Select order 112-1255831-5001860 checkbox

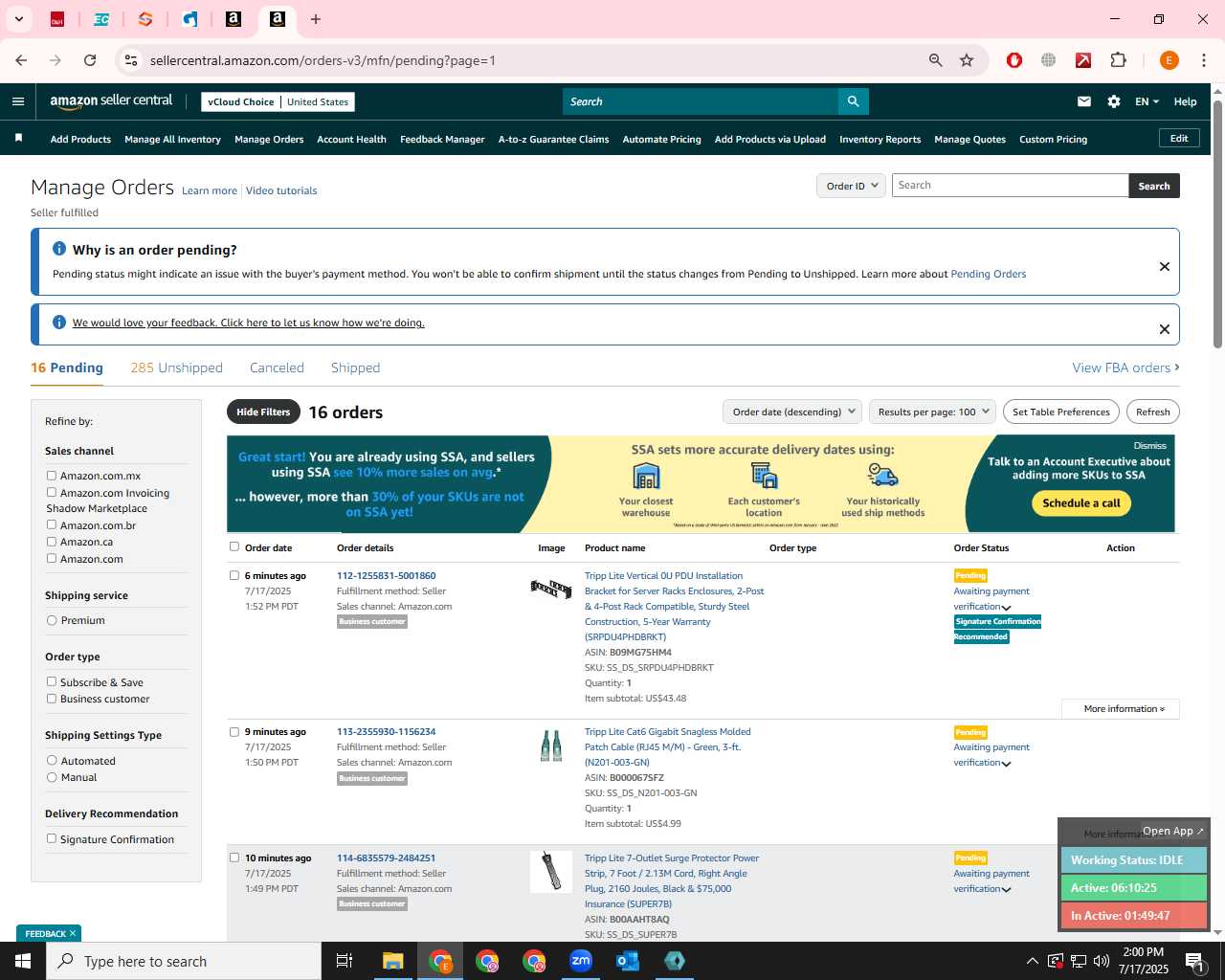pos(234,575)
